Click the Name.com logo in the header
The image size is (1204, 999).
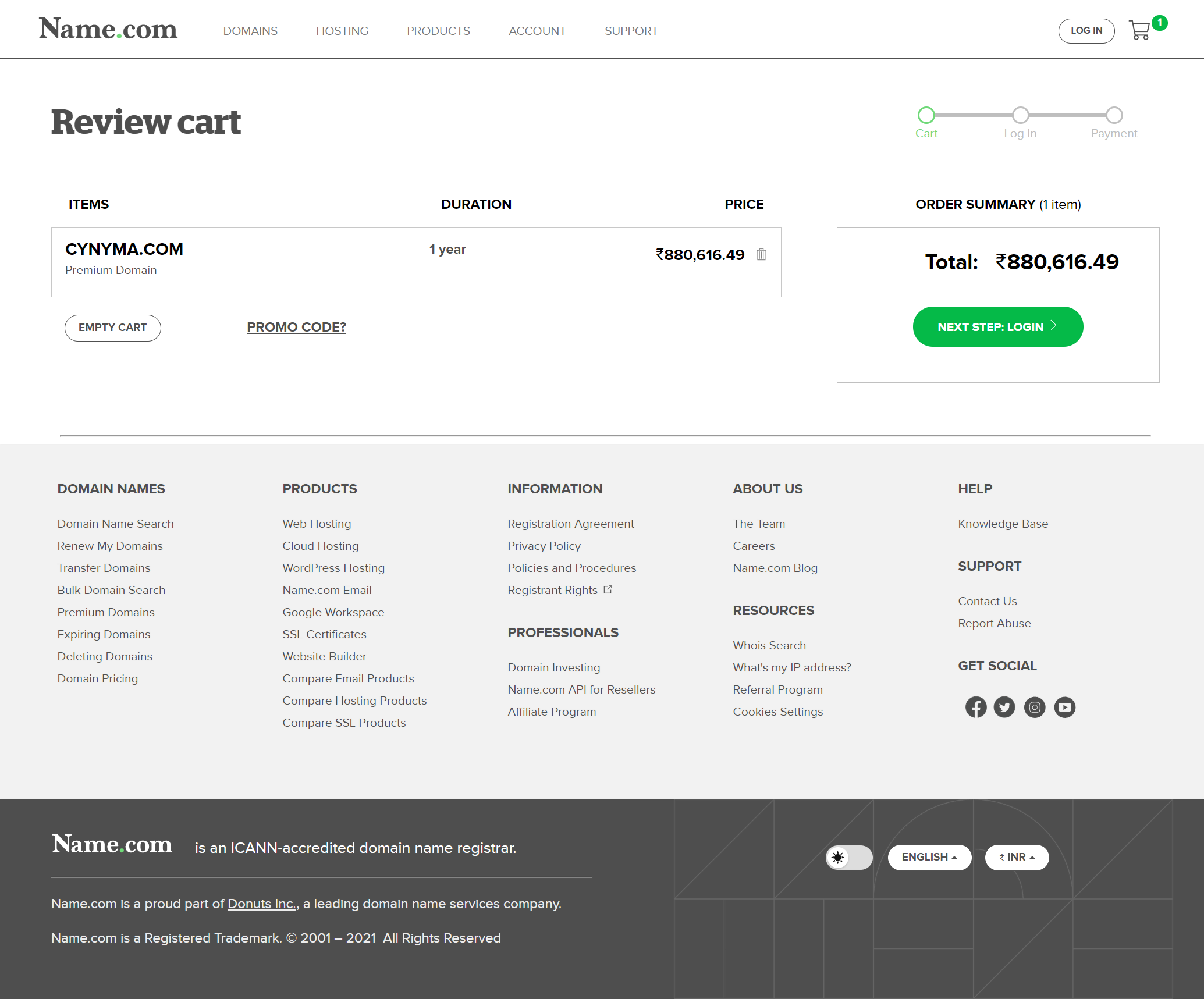tap(108, 29)
